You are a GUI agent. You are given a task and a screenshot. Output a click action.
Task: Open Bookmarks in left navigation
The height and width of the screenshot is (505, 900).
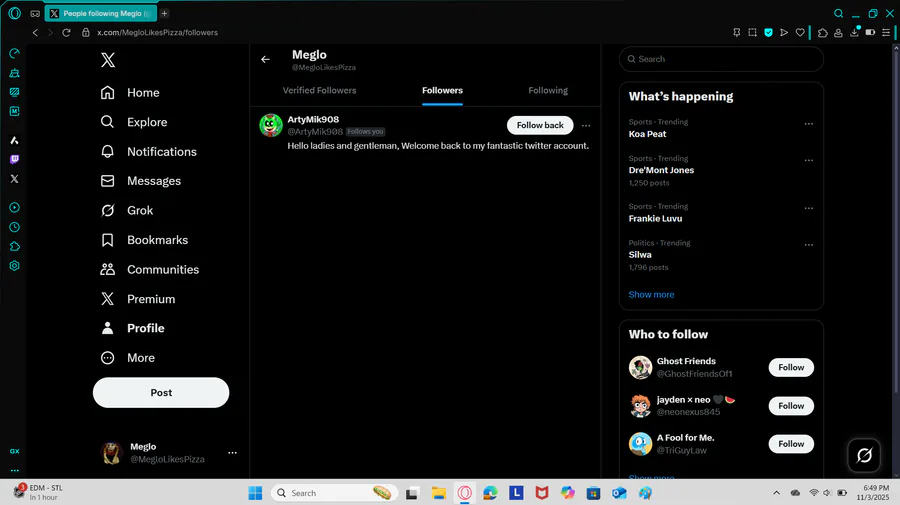pyautogui.click(x=144, y=240)
